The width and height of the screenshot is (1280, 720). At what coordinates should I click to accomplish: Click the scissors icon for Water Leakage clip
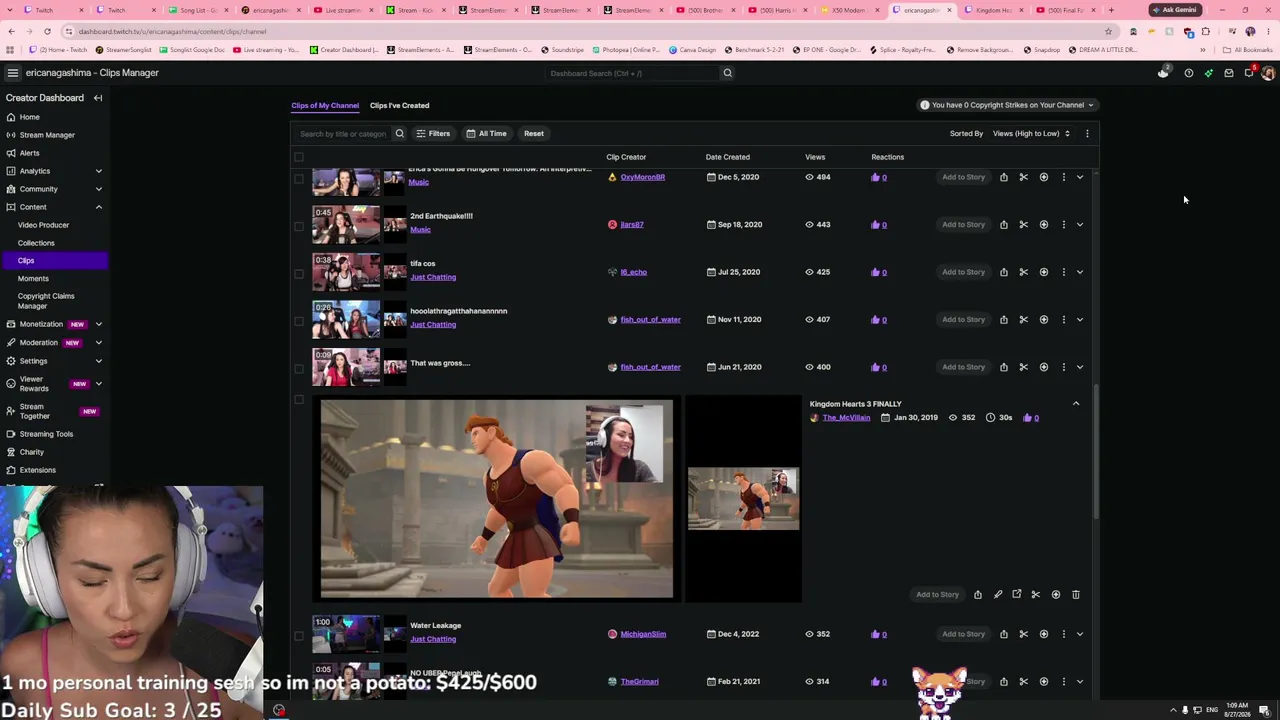(x=1024, y=634)
